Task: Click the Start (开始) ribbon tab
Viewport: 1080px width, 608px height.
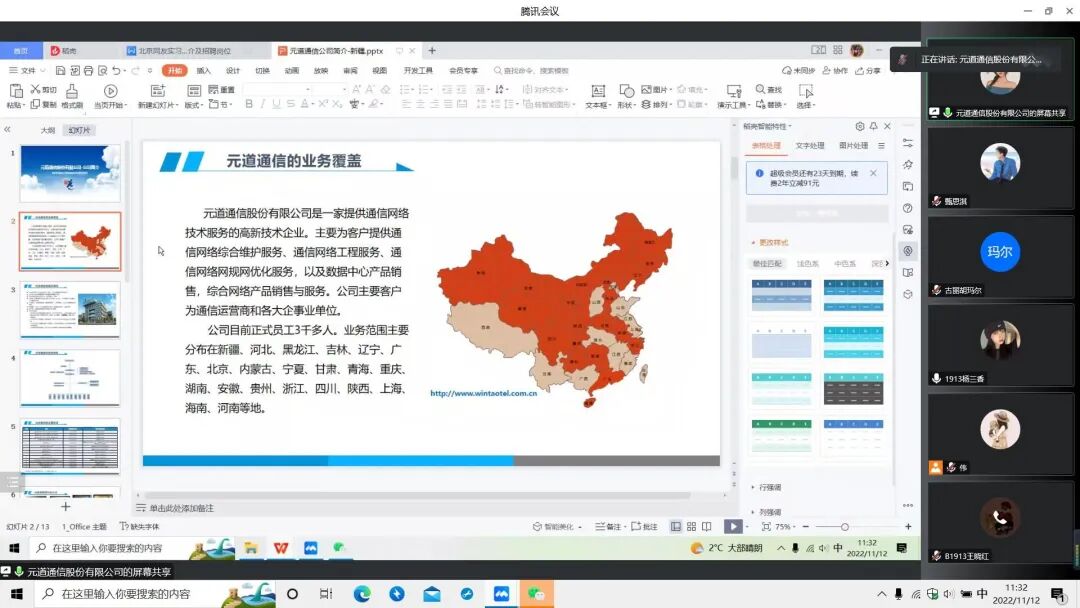Action: (174, 70)
